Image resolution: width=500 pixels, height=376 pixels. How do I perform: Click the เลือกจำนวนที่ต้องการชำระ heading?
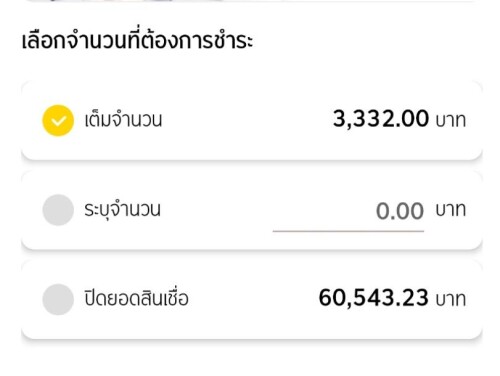(138, 41)
